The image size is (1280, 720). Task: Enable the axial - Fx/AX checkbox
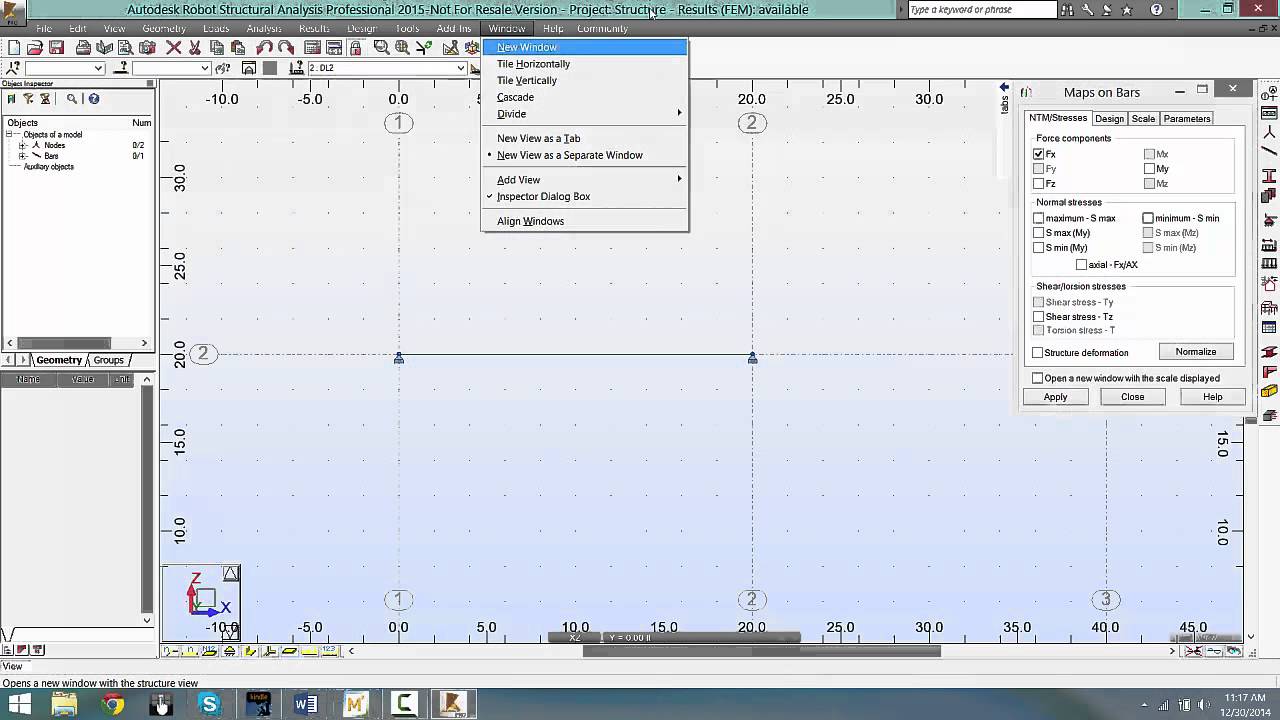[1081, 265]
